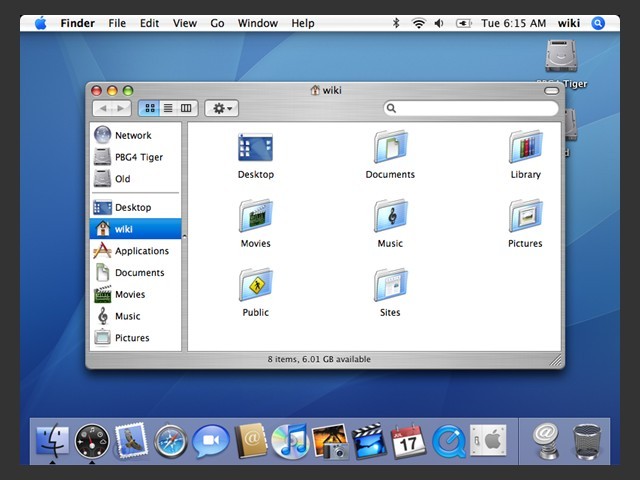This screenshot has height=480, width=640.
Task: Open the Go menu
Action: [x=217, y=23]
